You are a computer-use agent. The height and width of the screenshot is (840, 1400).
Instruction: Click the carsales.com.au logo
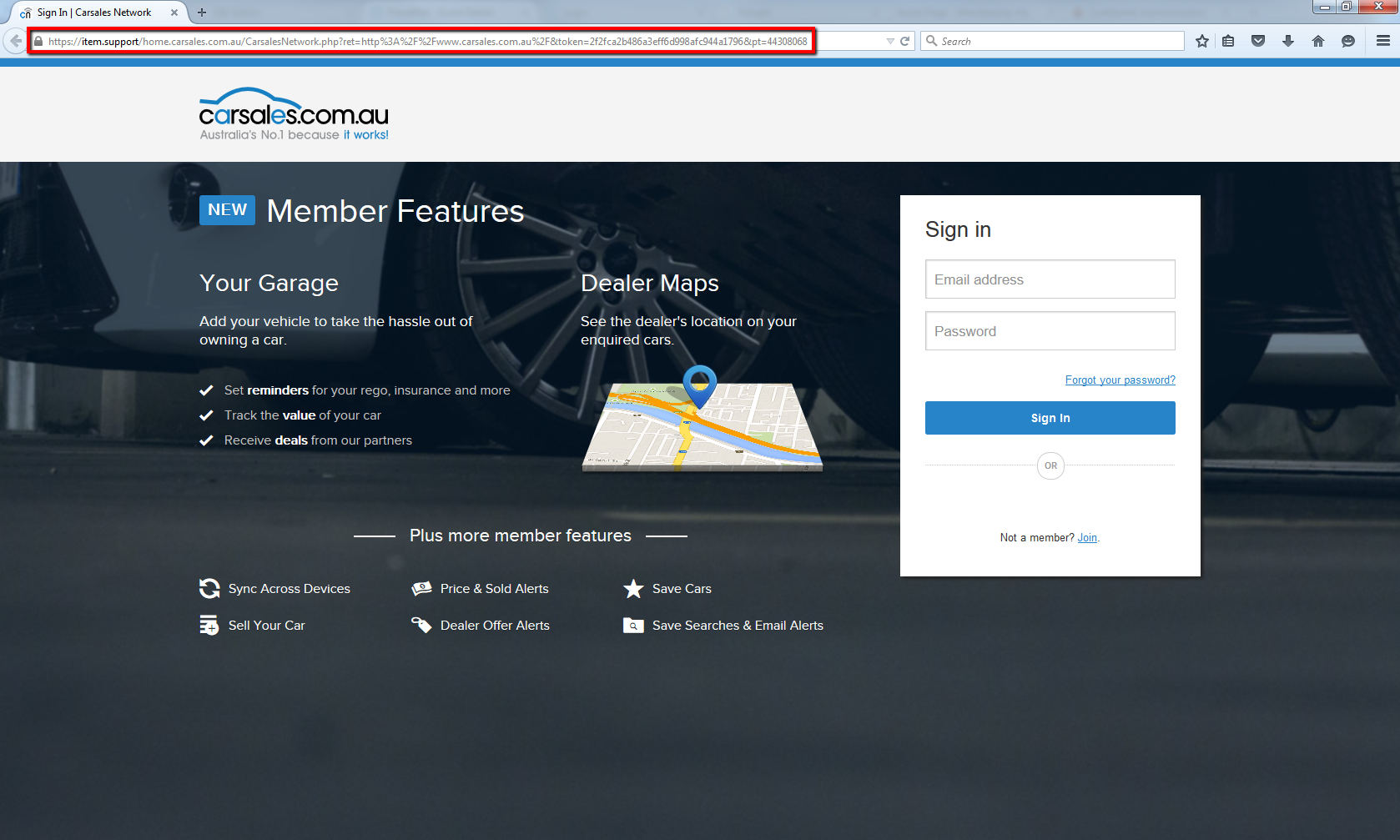(x=294, y=114)
